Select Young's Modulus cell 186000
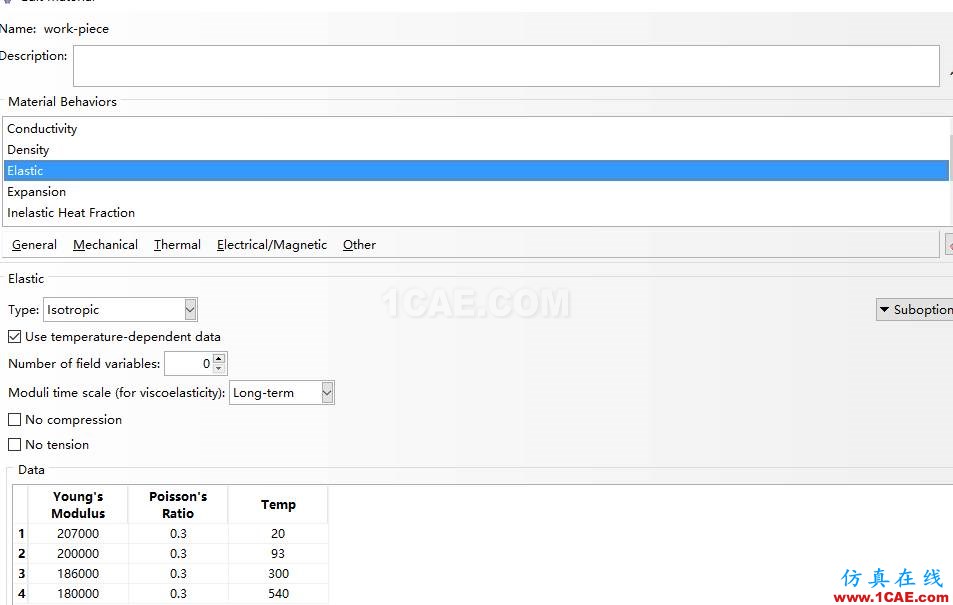 78,574
